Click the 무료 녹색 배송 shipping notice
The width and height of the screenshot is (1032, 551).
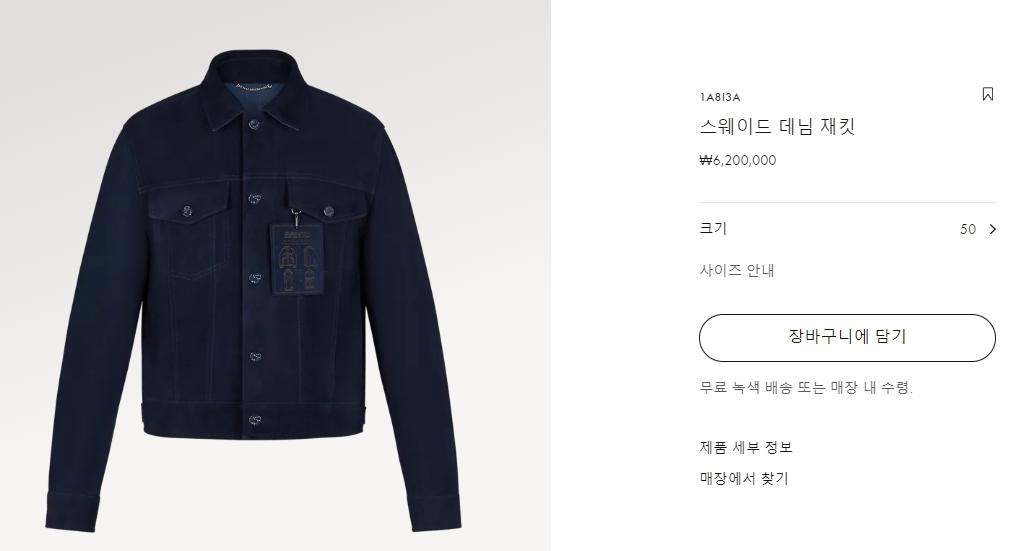(806, 387)
